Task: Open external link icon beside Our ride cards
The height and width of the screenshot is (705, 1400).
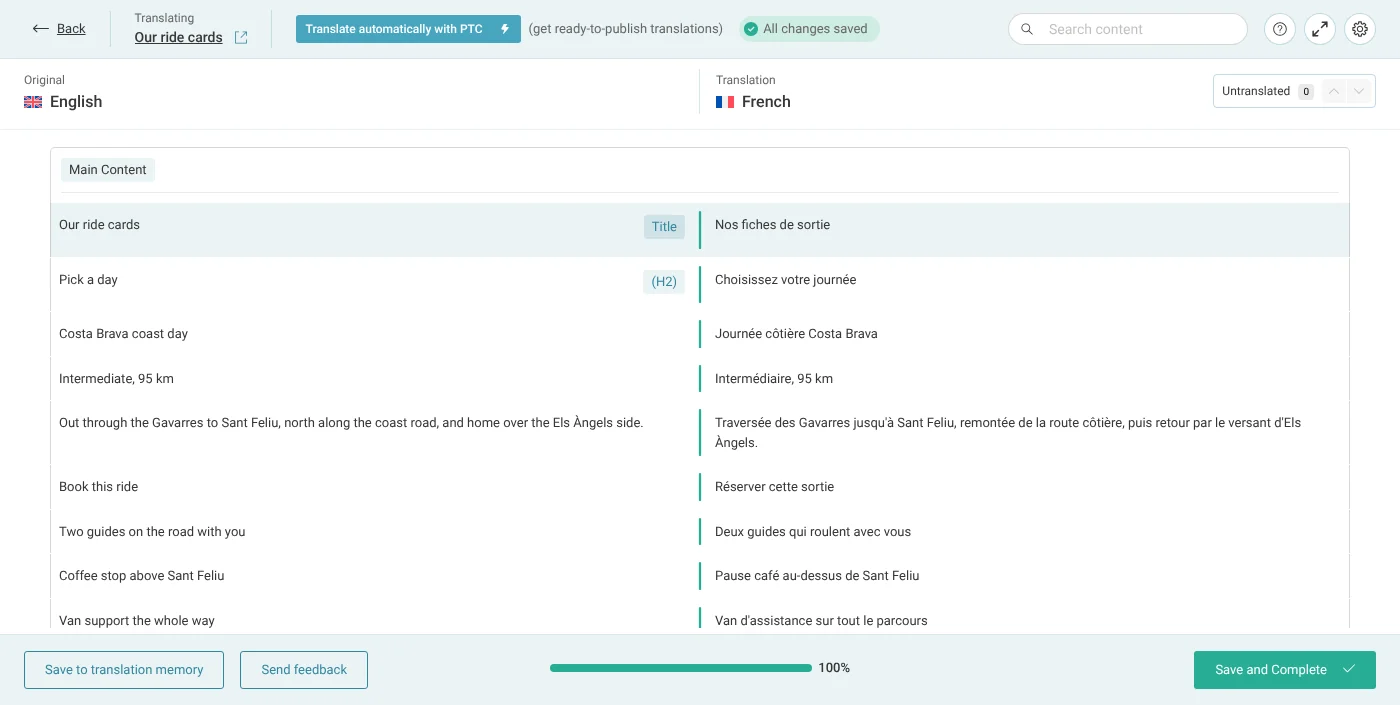Action: coord(241,38)
